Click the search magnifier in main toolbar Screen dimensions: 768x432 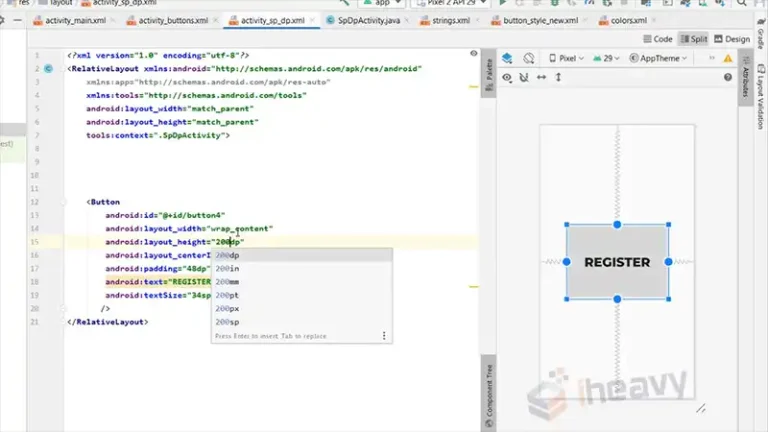click(742, 2)
